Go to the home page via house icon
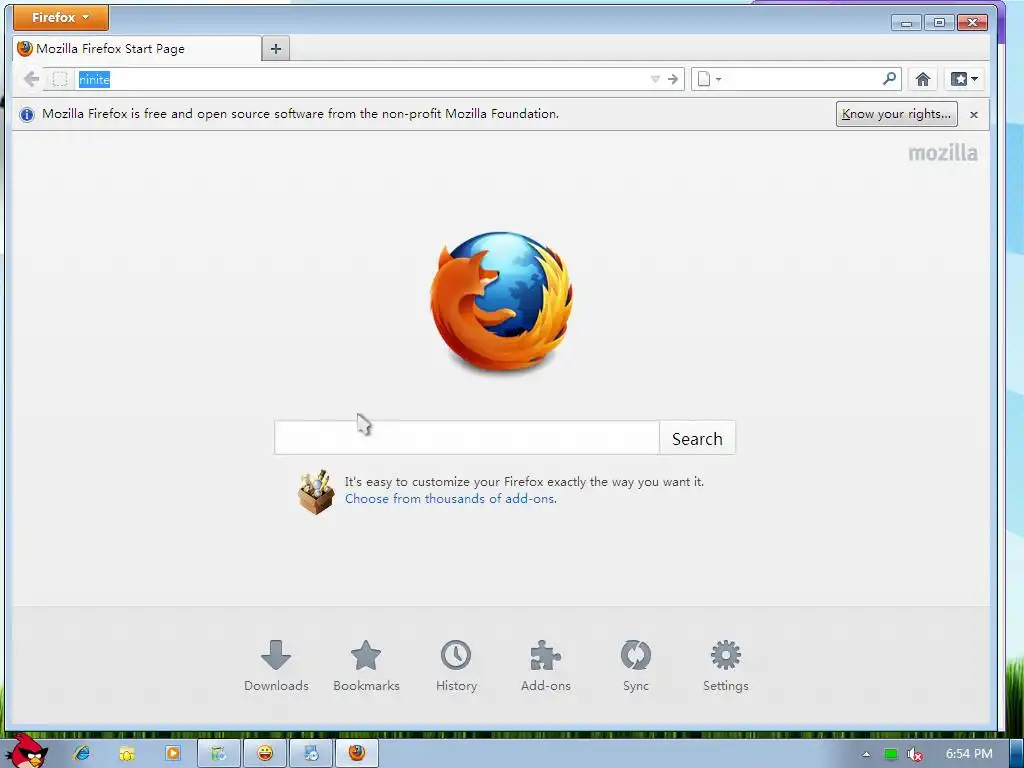The width and height of the screenshot is (1024, 768). 922,80
